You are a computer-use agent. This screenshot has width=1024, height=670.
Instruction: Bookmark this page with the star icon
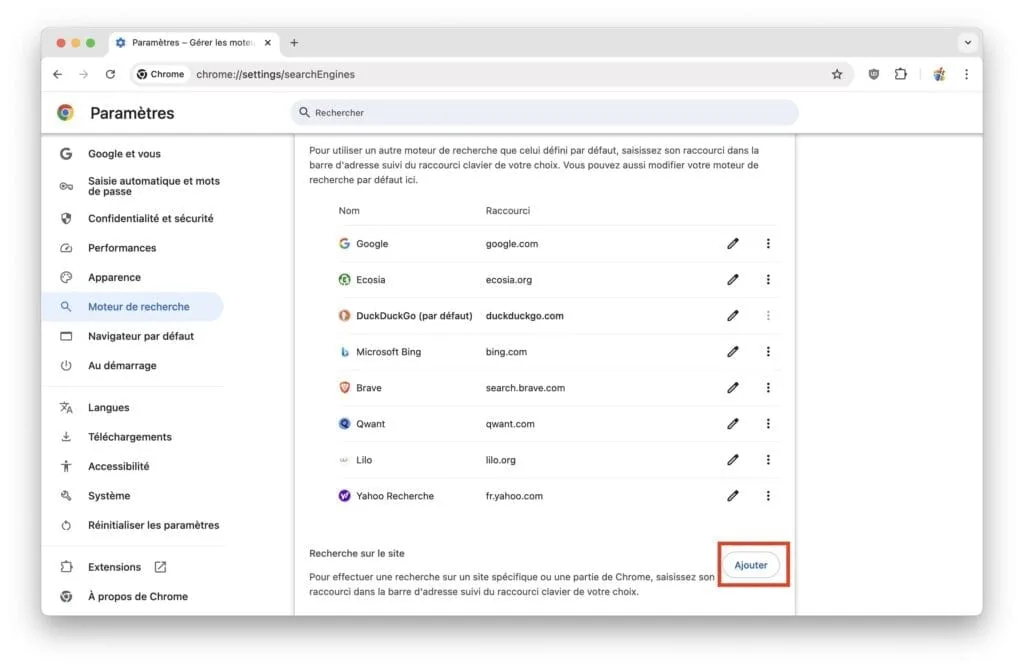click(x=837, y=74)
